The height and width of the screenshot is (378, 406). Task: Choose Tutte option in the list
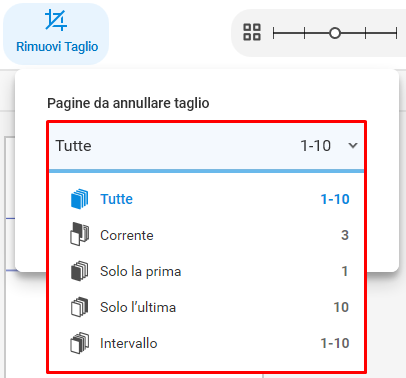coord(207,199)
